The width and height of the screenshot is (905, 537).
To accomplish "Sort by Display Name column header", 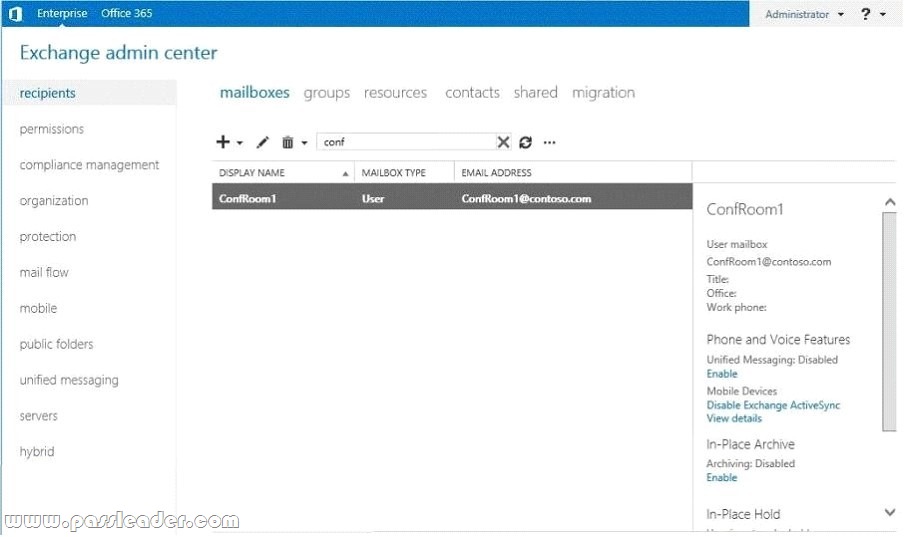I will pos(283,173).
